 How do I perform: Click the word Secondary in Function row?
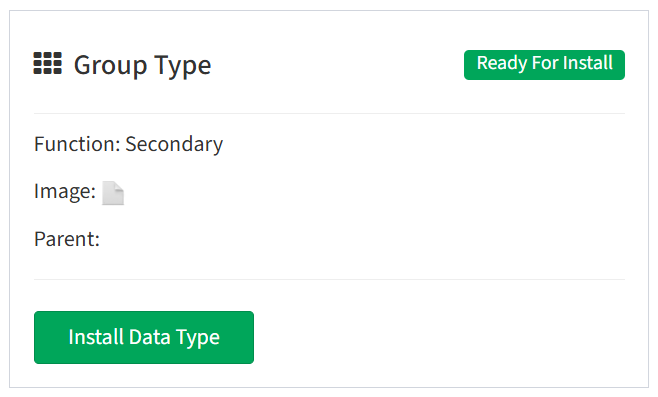tap(174, 144)
